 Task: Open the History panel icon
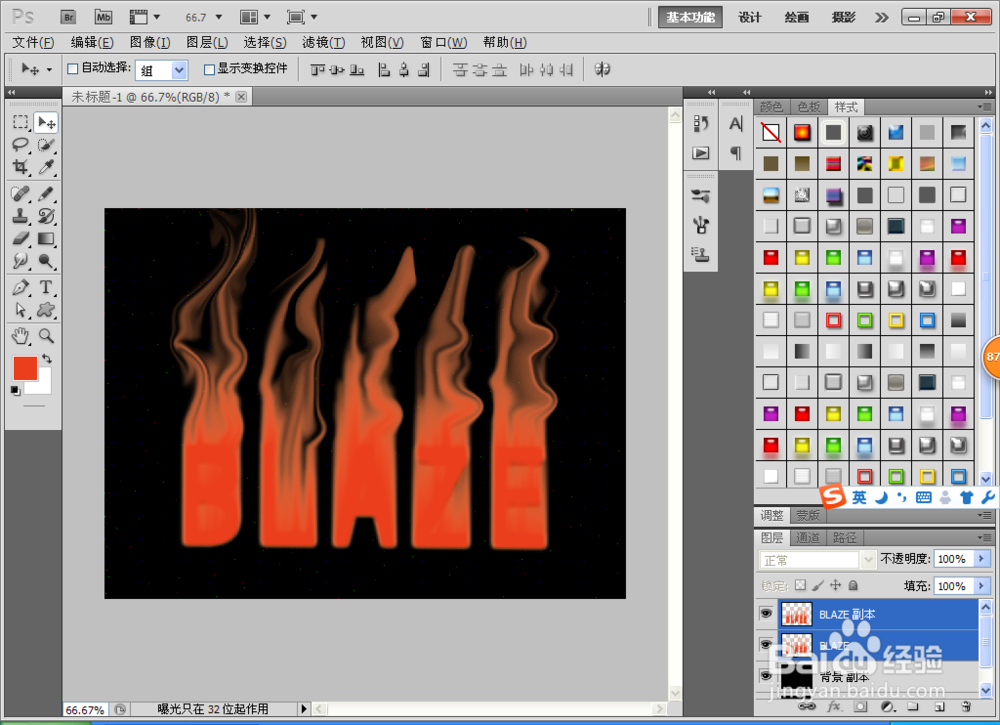tap(701, 124)
